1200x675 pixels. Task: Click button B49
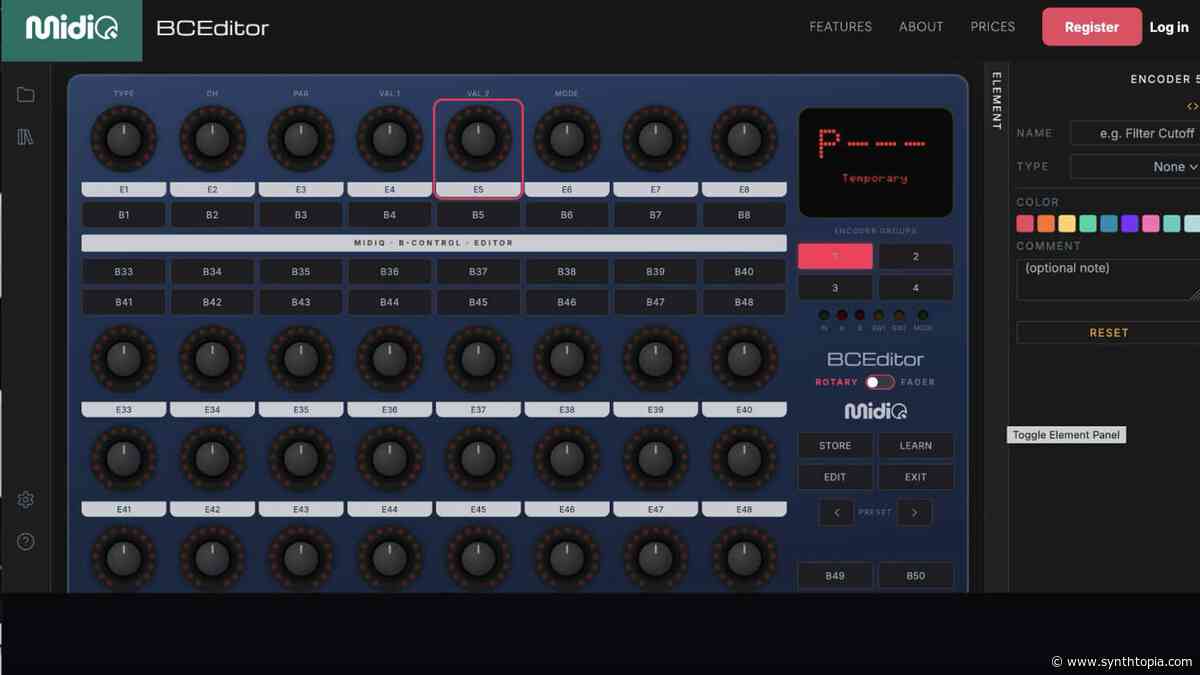click(x=835, y=576)
